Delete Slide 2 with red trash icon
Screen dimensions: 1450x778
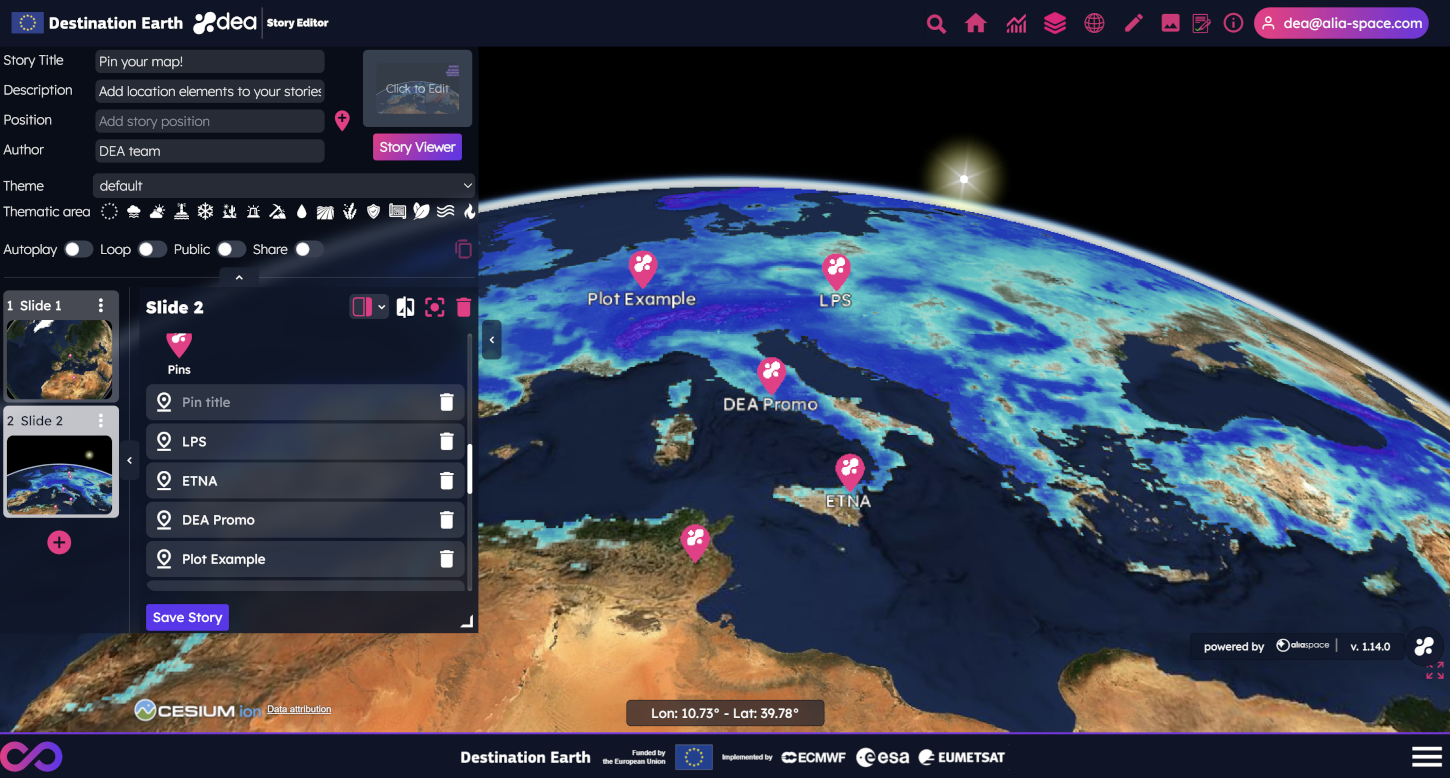point(464,307)
